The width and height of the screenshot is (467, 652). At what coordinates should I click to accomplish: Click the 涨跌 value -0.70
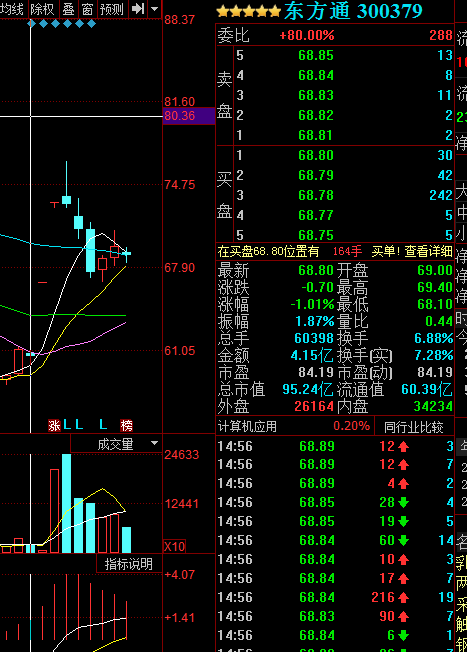(x=318, y=287)
